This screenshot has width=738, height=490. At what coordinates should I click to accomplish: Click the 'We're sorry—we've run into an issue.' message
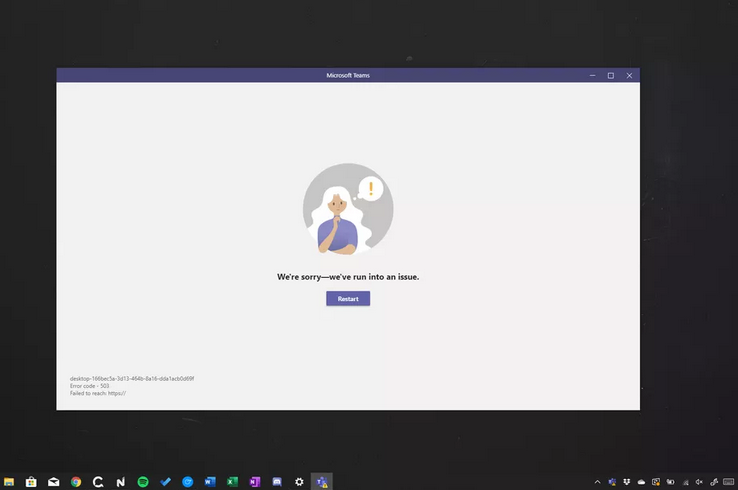(348, 277)
